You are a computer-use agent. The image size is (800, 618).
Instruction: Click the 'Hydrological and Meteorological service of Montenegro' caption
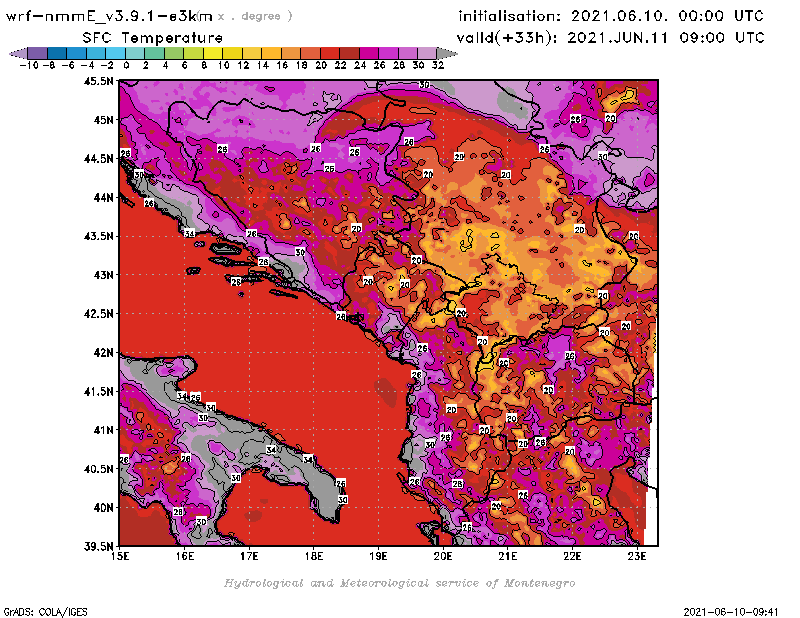(x=399, y=583)
